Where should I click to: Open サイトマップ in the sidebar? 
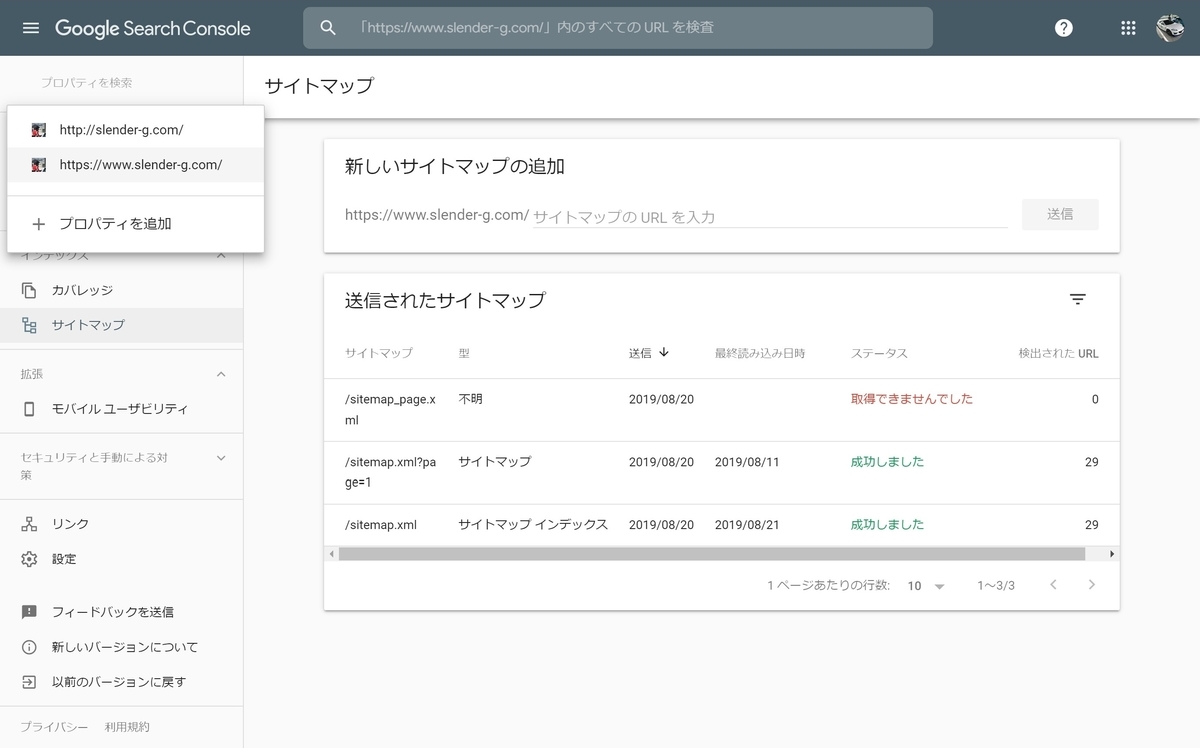tap(121, 325)
